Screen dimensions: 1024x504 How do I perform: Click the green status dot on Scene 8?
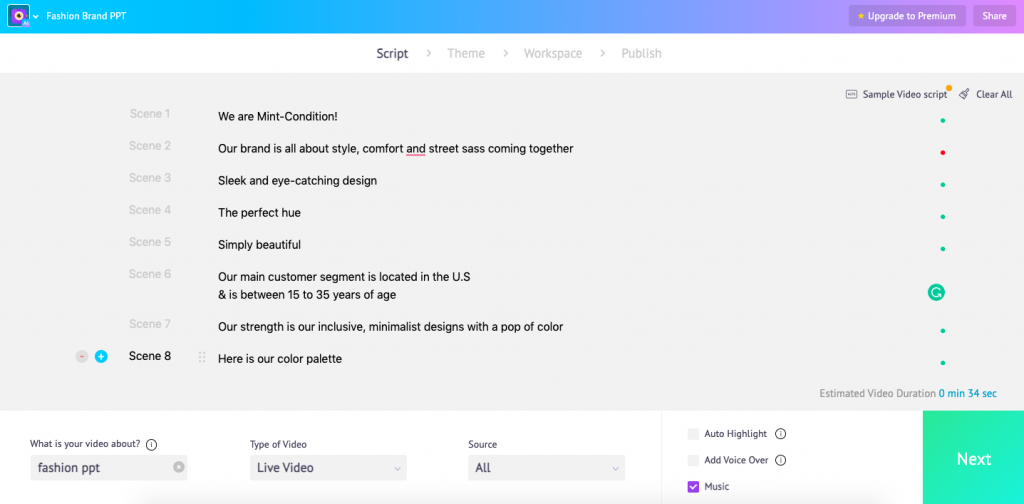(x=942, y=363)
